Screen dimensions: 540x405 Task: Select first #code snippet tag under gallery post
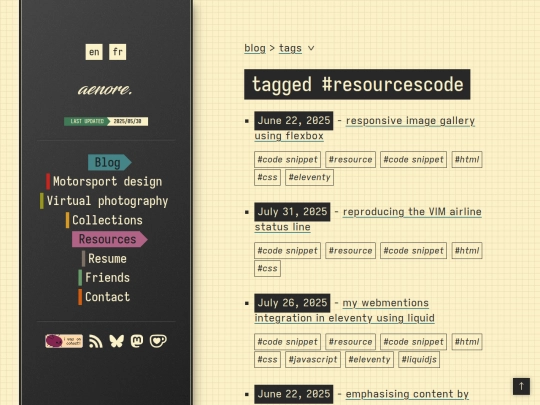point(287,159)
